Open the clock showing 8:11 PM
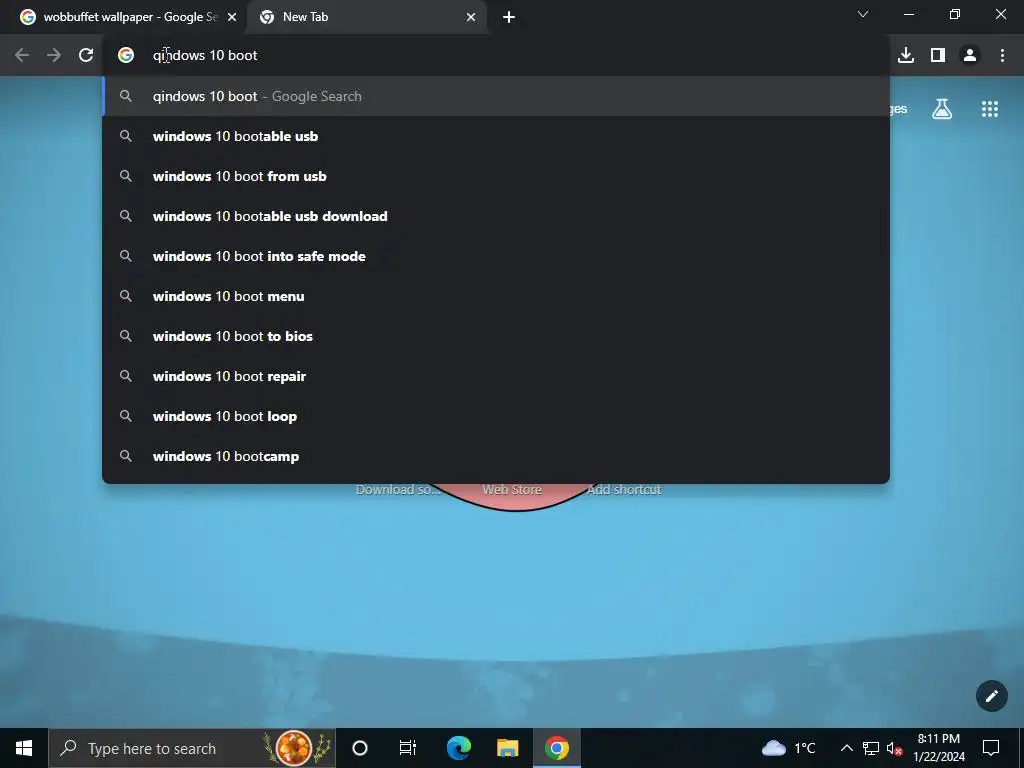Image resolution: width=1024 pixels, height=768 pixels. click(x=939, y=748)
